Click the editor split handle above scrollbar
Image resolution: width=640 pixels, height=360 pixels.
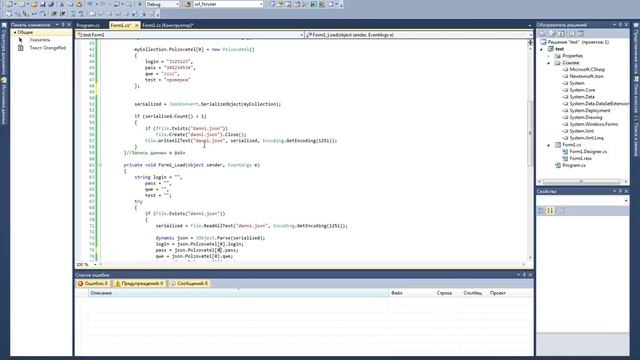[x=530, y=42]
